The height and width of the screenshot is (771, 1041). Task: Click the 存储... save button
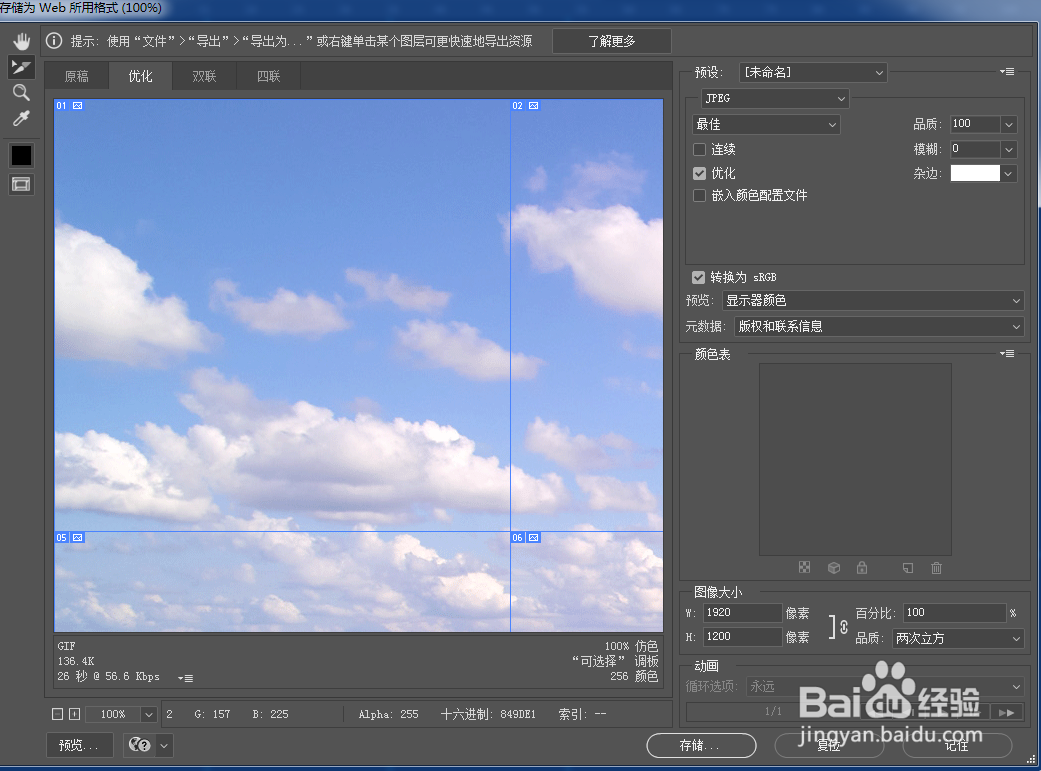click(701, 745)
